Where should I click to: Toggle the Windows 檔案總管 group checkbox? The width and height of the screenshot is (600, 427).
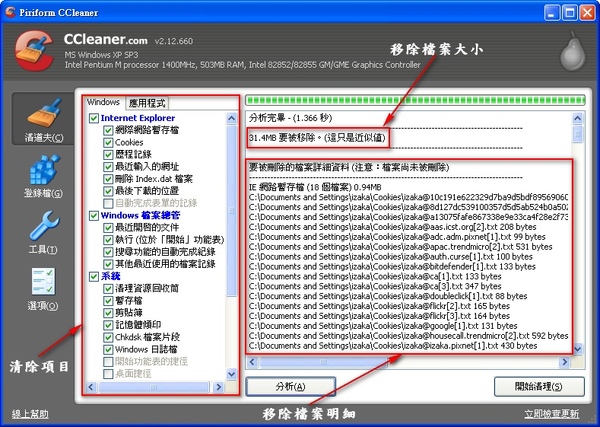click(94, 215)
